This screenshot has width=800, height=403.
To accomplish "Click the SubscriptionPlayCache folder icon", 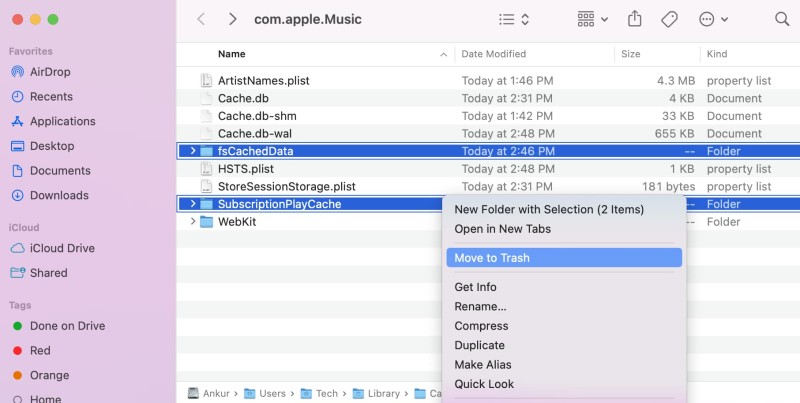I will click(x=206, y=204).
